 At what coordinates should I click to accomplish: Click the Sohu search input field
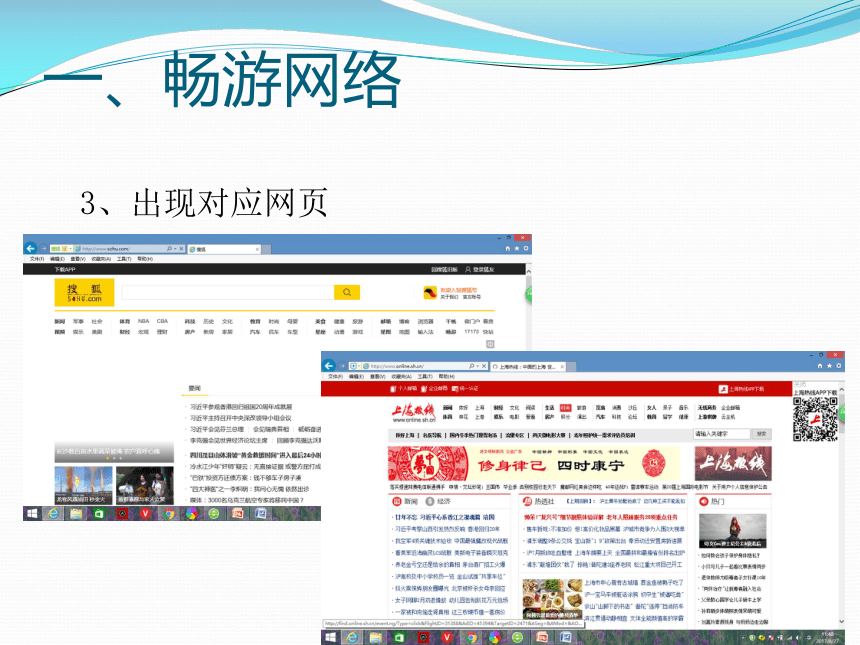click(228, 292)
